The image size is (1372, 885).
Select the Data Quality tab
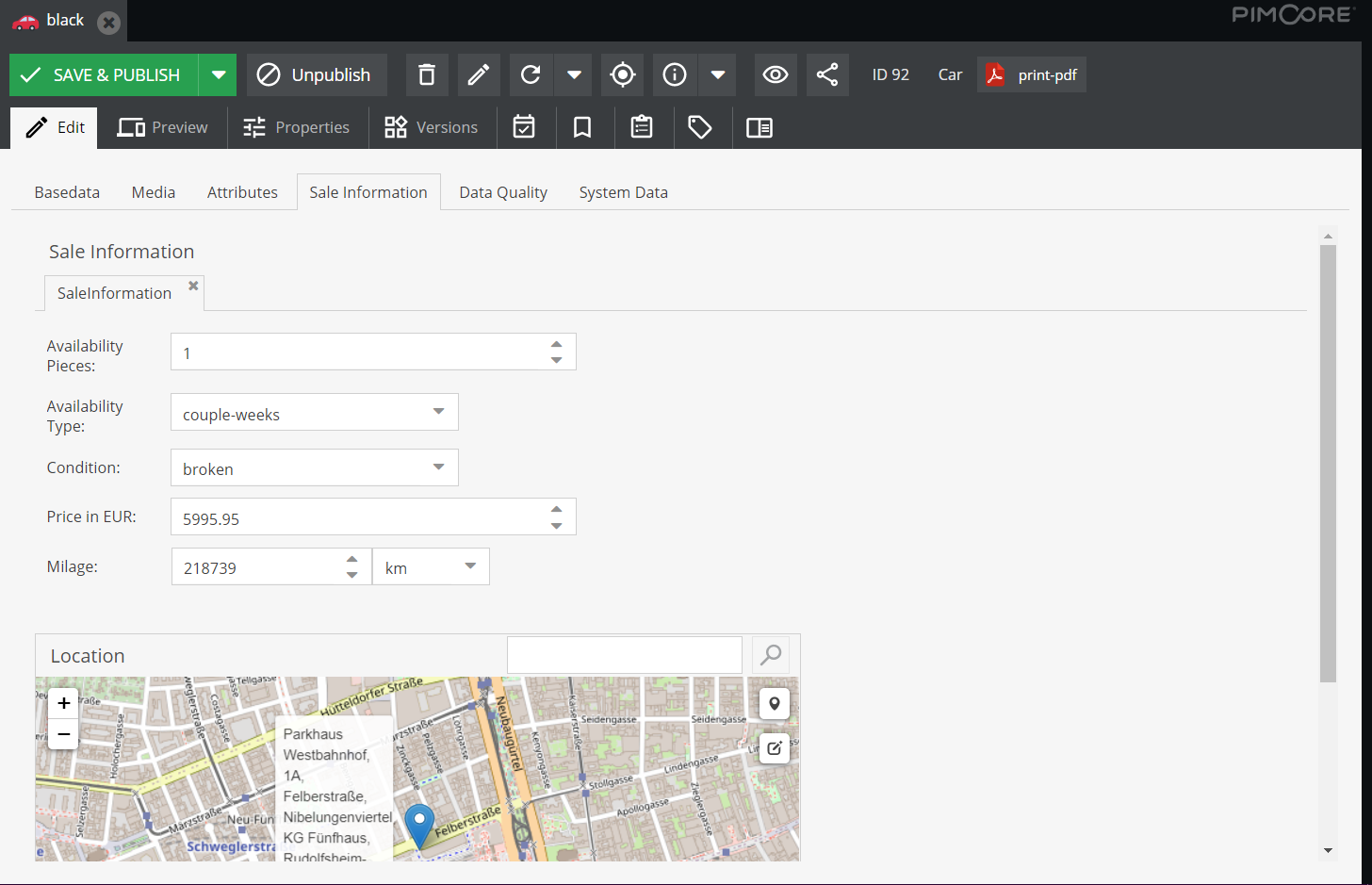(503, 192)
